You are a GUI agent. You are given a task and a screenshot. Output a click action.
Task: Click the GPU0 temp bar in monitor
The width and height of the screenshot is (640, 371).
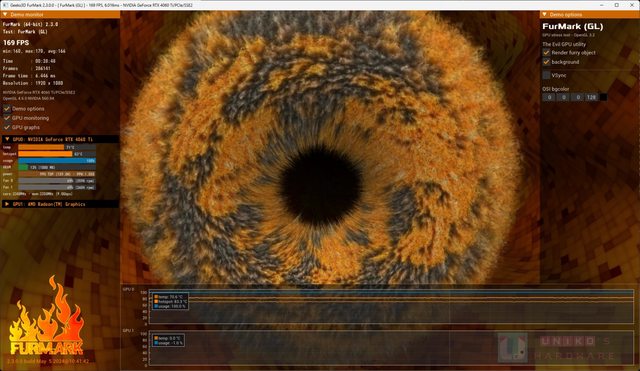coord(57,147)
